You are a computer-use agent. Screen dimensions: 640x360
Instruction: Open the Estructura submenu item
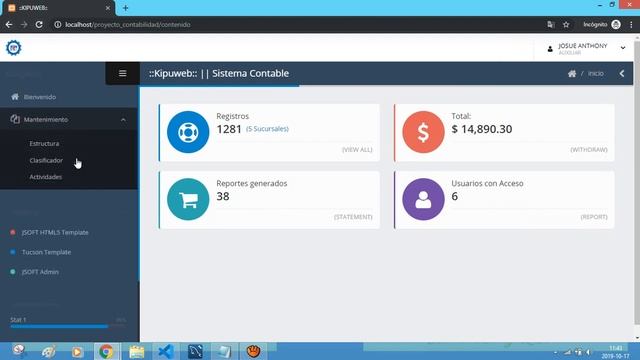(x=44, y=144)
